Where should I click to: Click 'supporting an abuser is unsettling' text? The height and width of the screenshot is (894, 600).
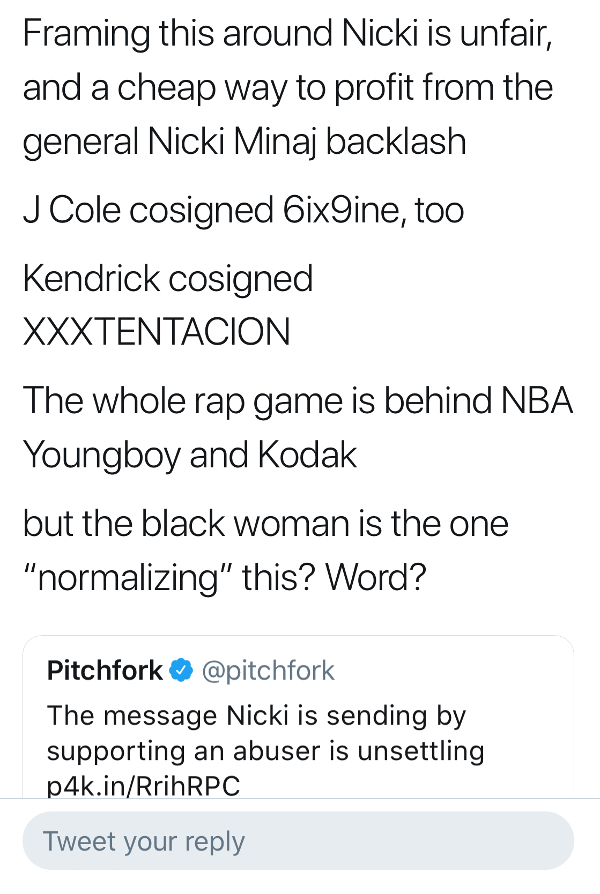click(265, 751)
